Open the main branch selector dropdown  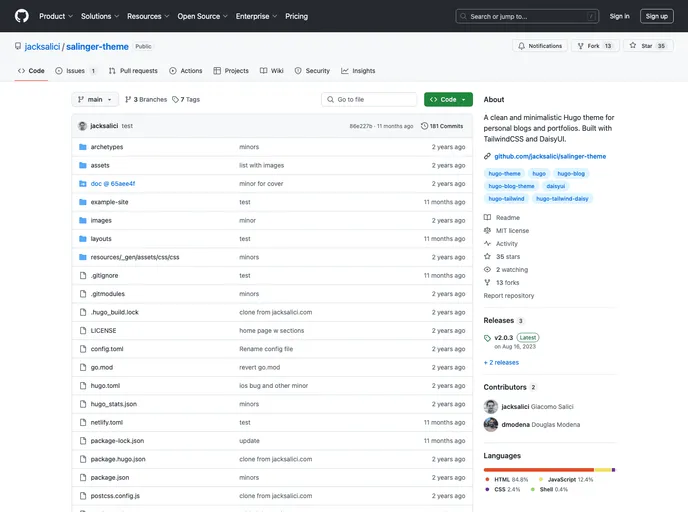[x=95, y=100]
